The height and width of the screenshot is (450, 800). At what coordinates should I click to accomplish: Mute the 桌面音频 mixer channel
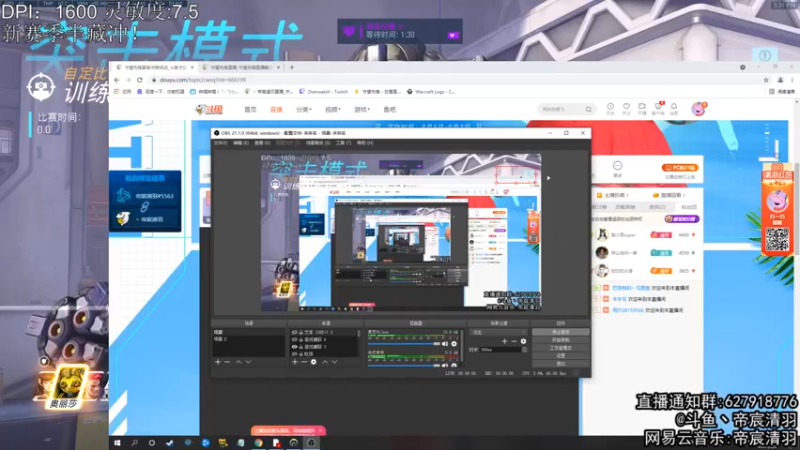point(445,365)
